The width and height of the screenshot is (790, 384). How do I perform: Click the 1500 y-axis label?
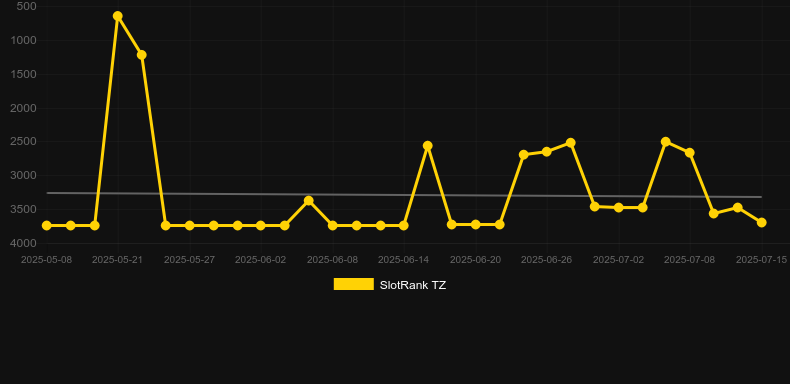click(24, 74)
